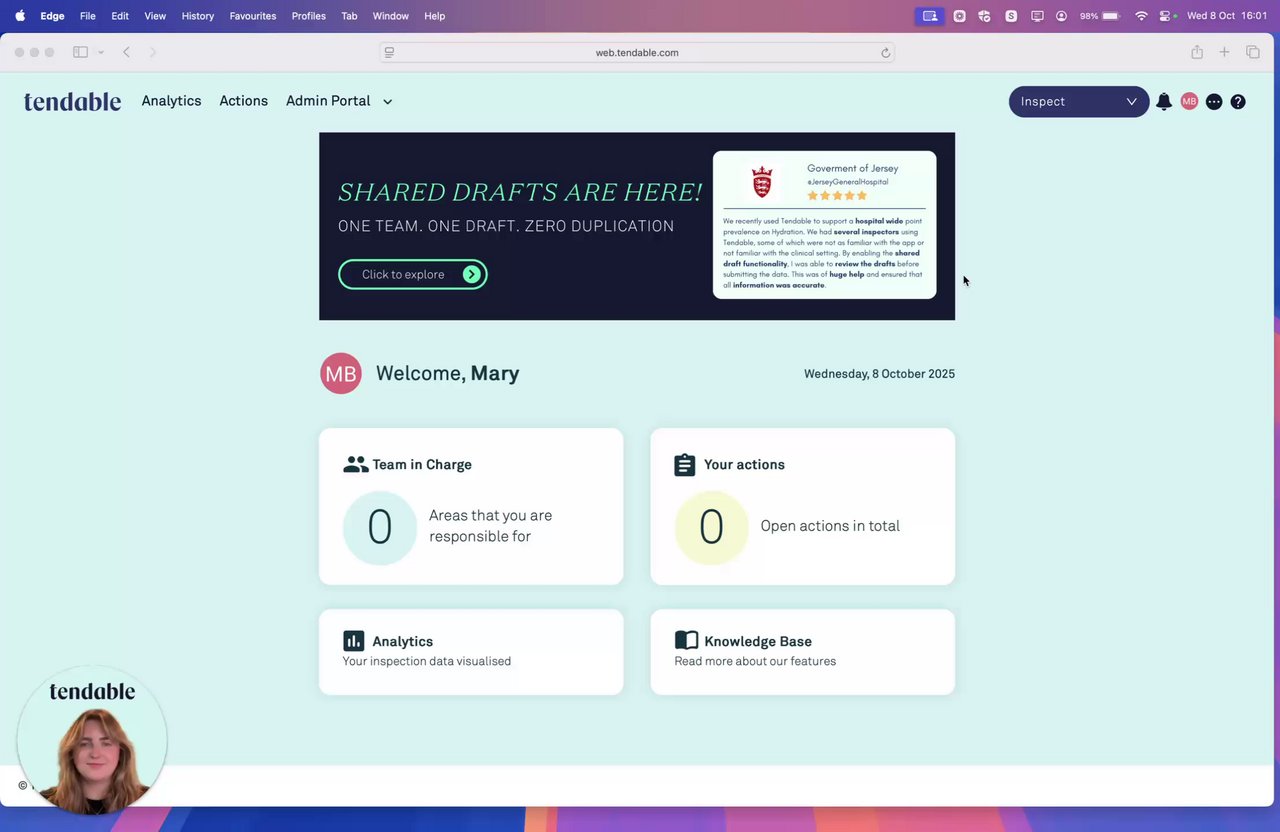Viewport: 1280px width, 832px height.
Task: Open the Knowledge Base card
Action: pyautogui.click(x=803, y=652)
